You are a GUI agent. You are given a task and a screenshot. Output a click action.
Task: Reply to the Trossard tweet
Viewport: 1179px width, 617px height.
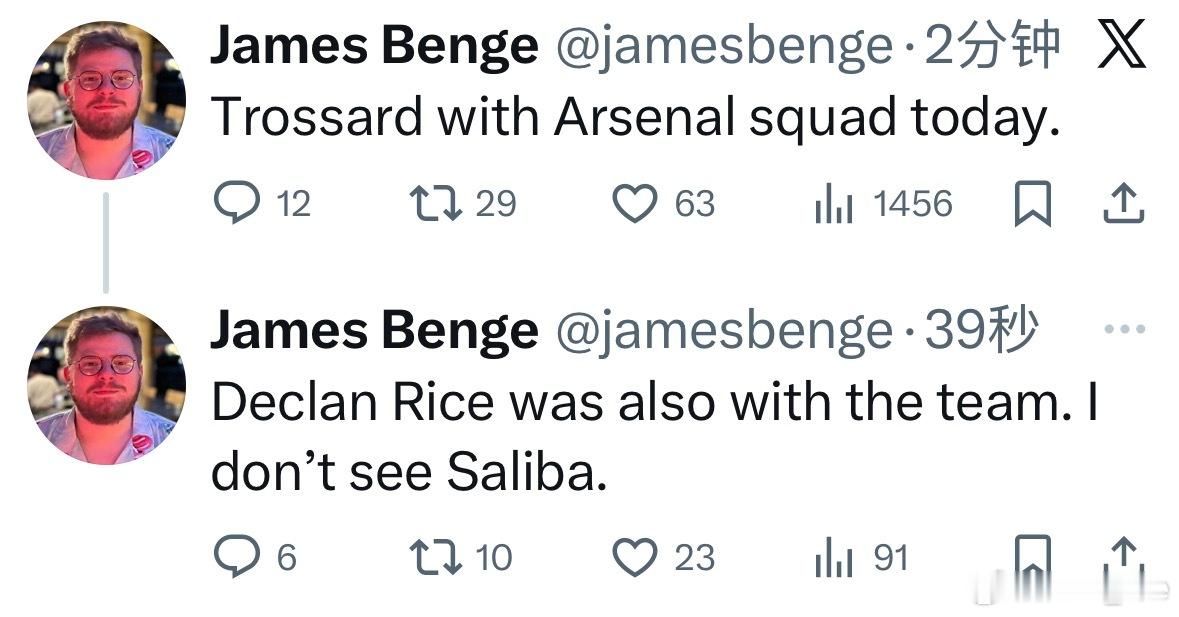point(236,205)
